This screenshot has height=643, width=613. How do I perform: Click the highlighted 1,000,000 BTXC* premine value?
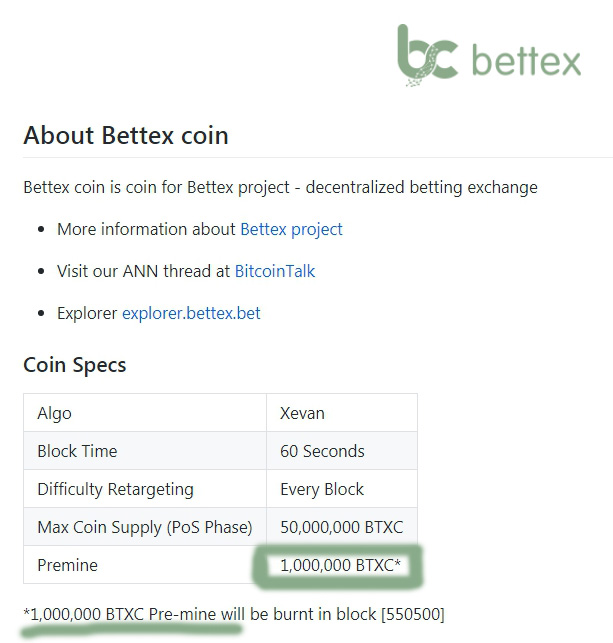(x=340, y=565)
